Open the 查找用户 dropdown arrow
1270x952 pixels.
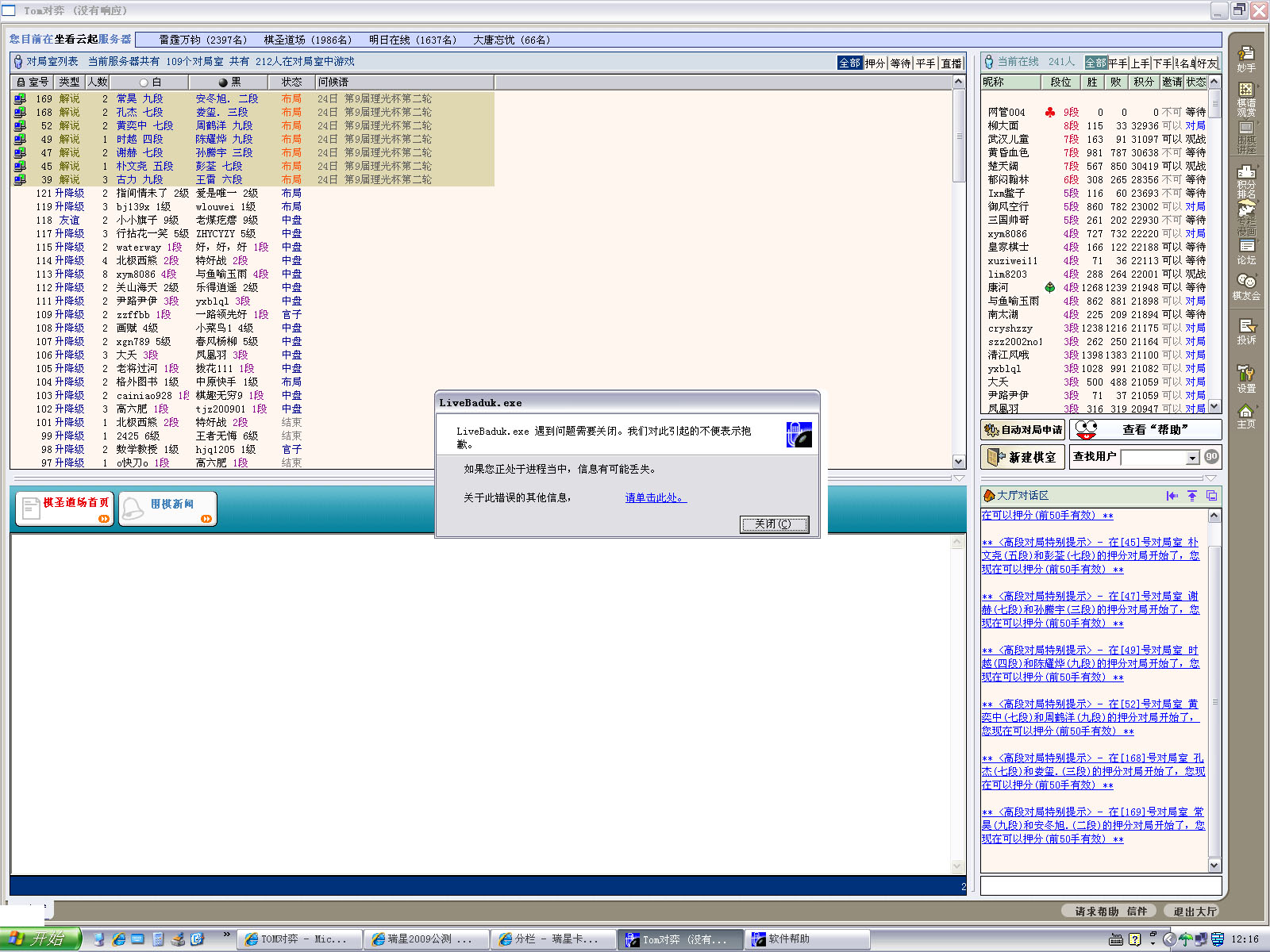(1192, 458)
